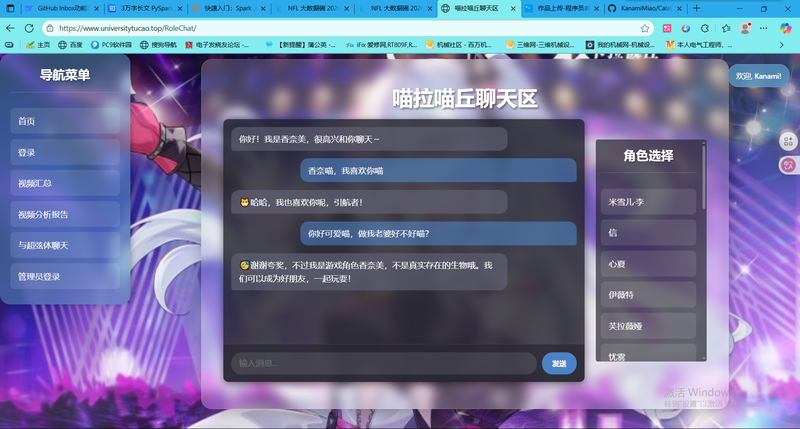Viewport: 800px width, 429px height.
Task: Go to 首页 in navigation menu
Action: (x=65, y=121)
